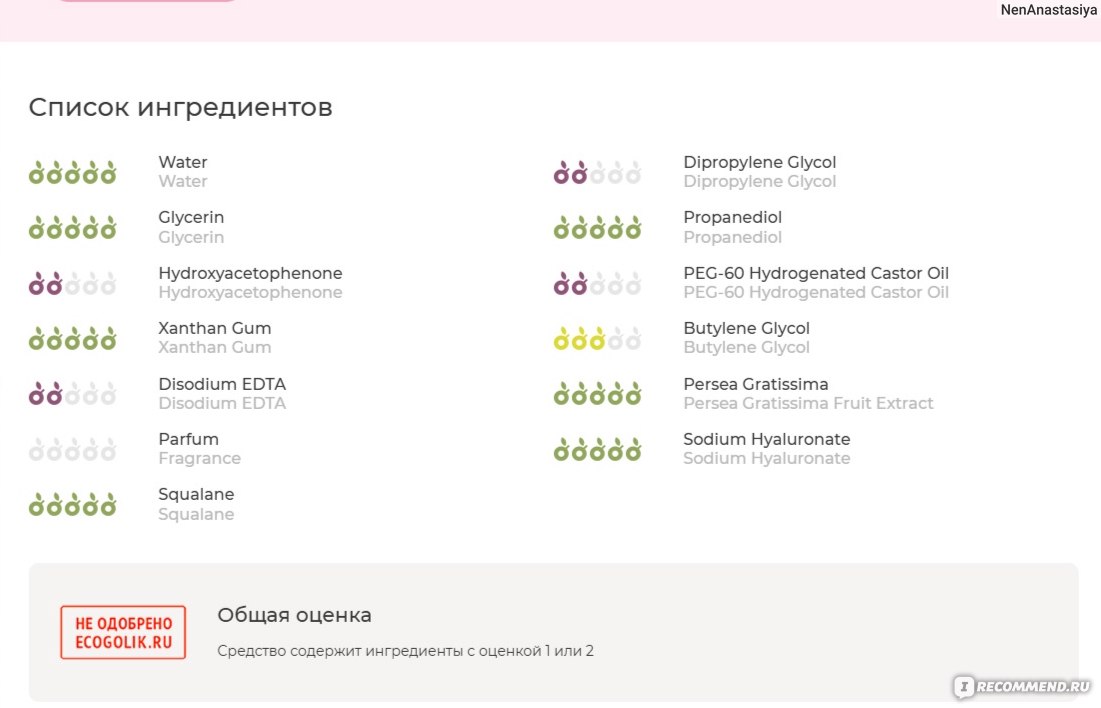This screenshot has height=708, width=1101.
Task: Click the gray 'Fragrance' subtitle text
Action: (199, 459)
